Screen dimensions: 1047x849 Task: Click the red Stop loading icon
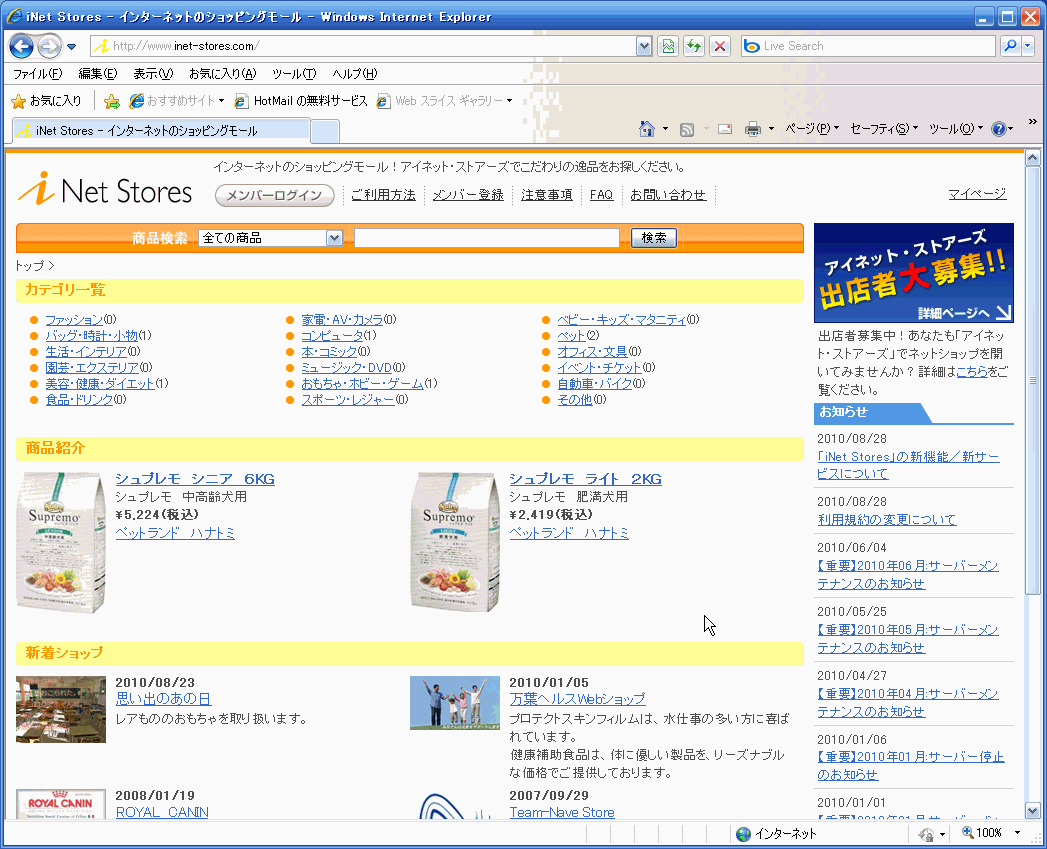click(x=719, y=46)
